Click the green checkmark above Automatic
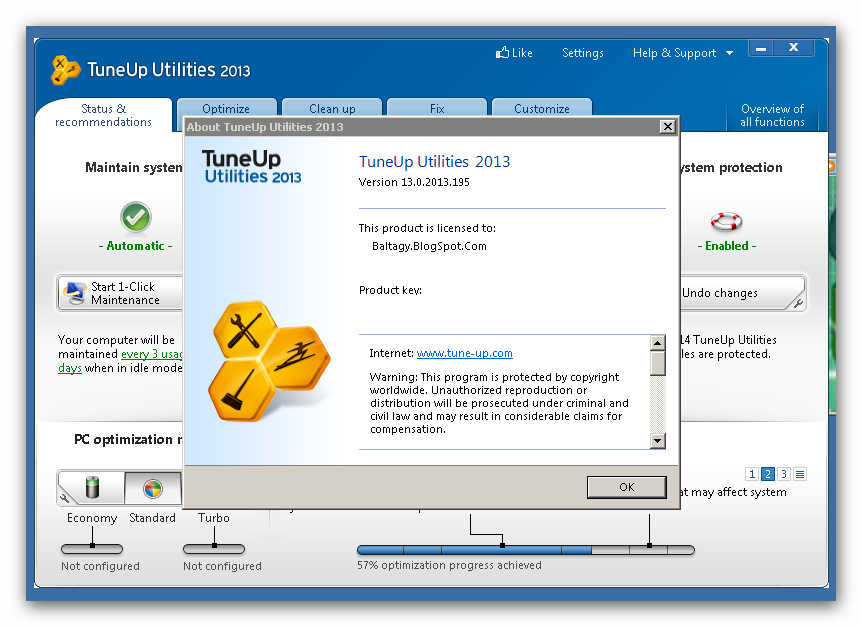 pos(136,217)
